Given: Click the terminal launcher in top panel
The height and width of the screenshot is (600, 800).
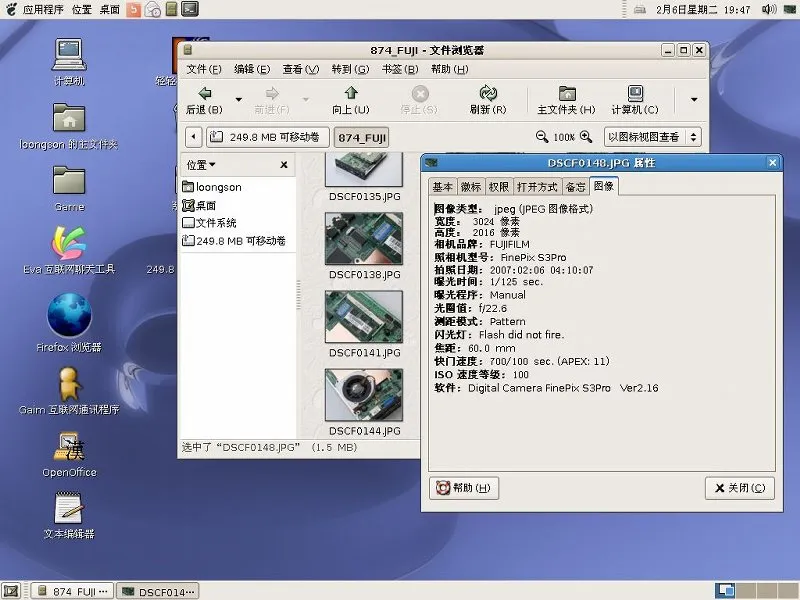Looking at the screenshot, I should click(189, 9).
